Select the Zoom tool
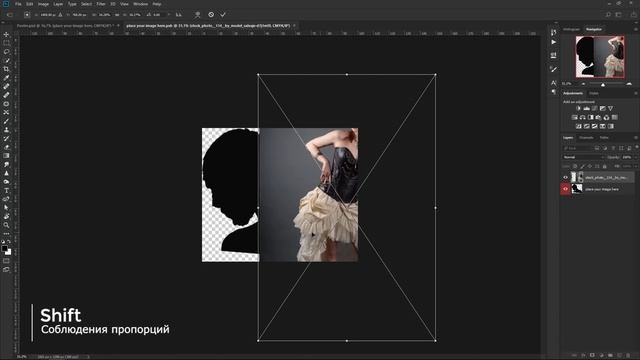 click(x=6, y=225)
